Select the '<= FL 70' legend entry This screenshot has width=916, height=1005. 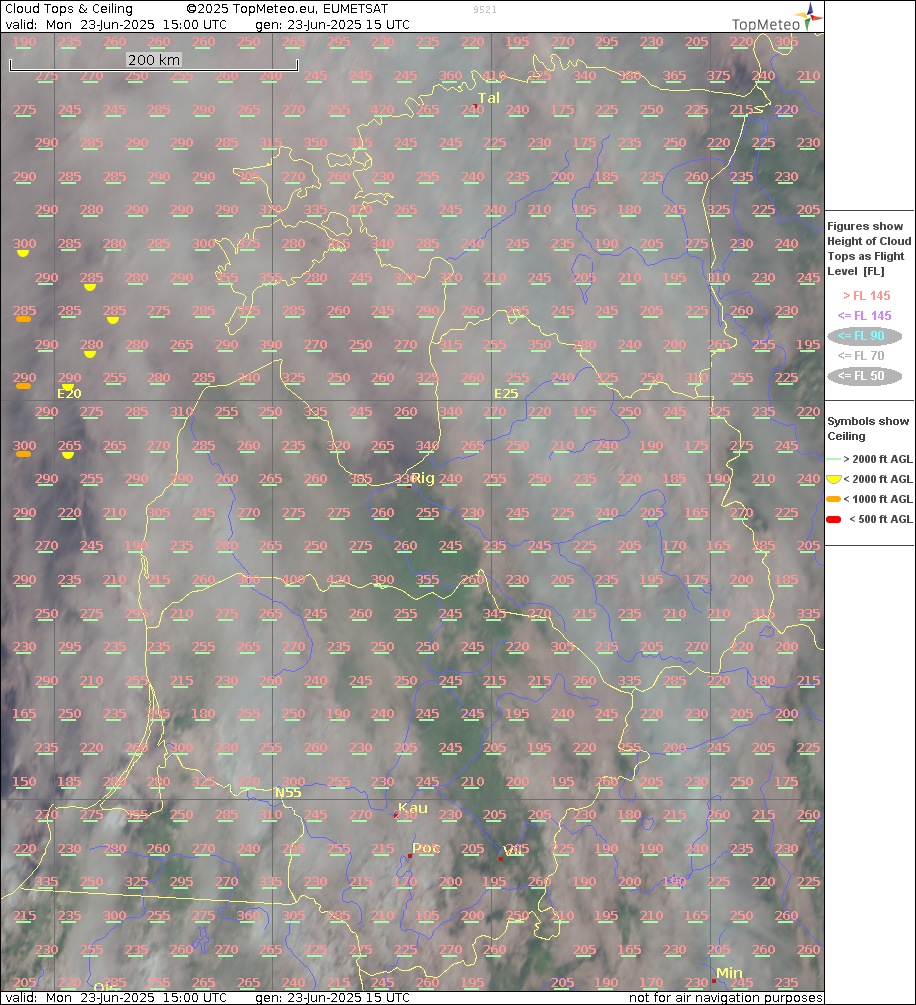point(861,356)
